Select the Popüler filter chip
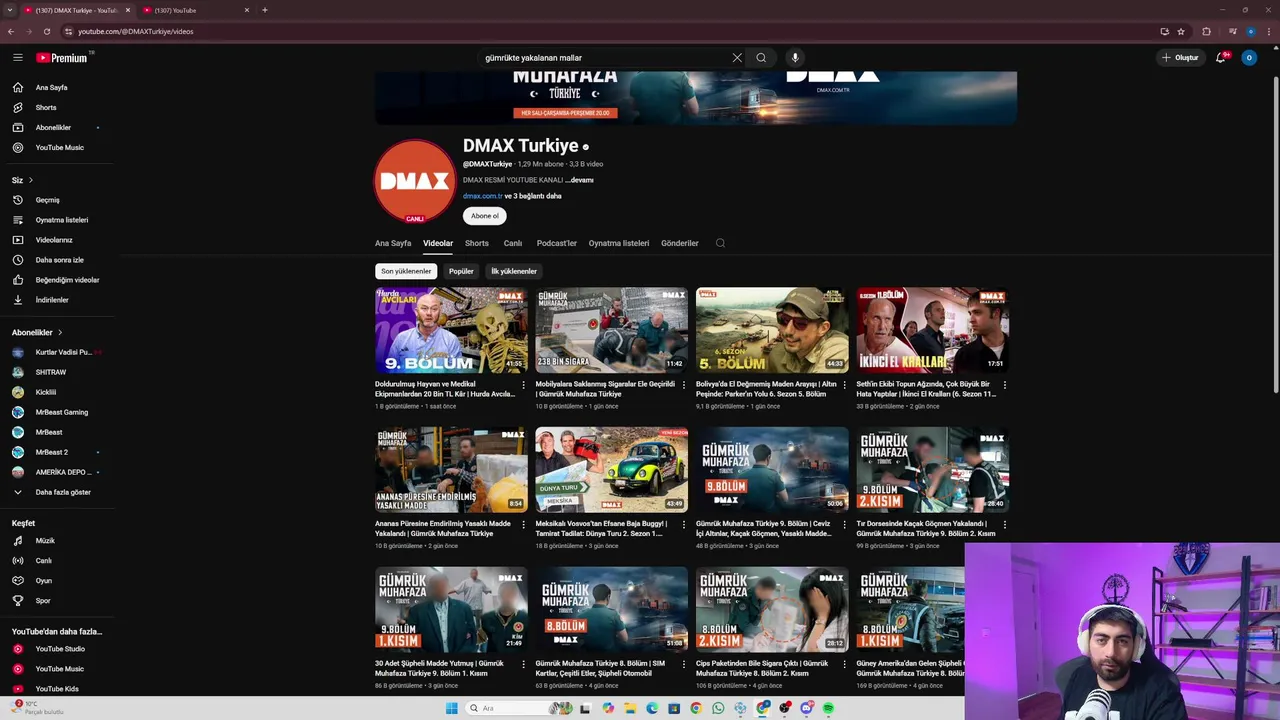This screenshot has height=720, width=1280. [x=461, y=271]
